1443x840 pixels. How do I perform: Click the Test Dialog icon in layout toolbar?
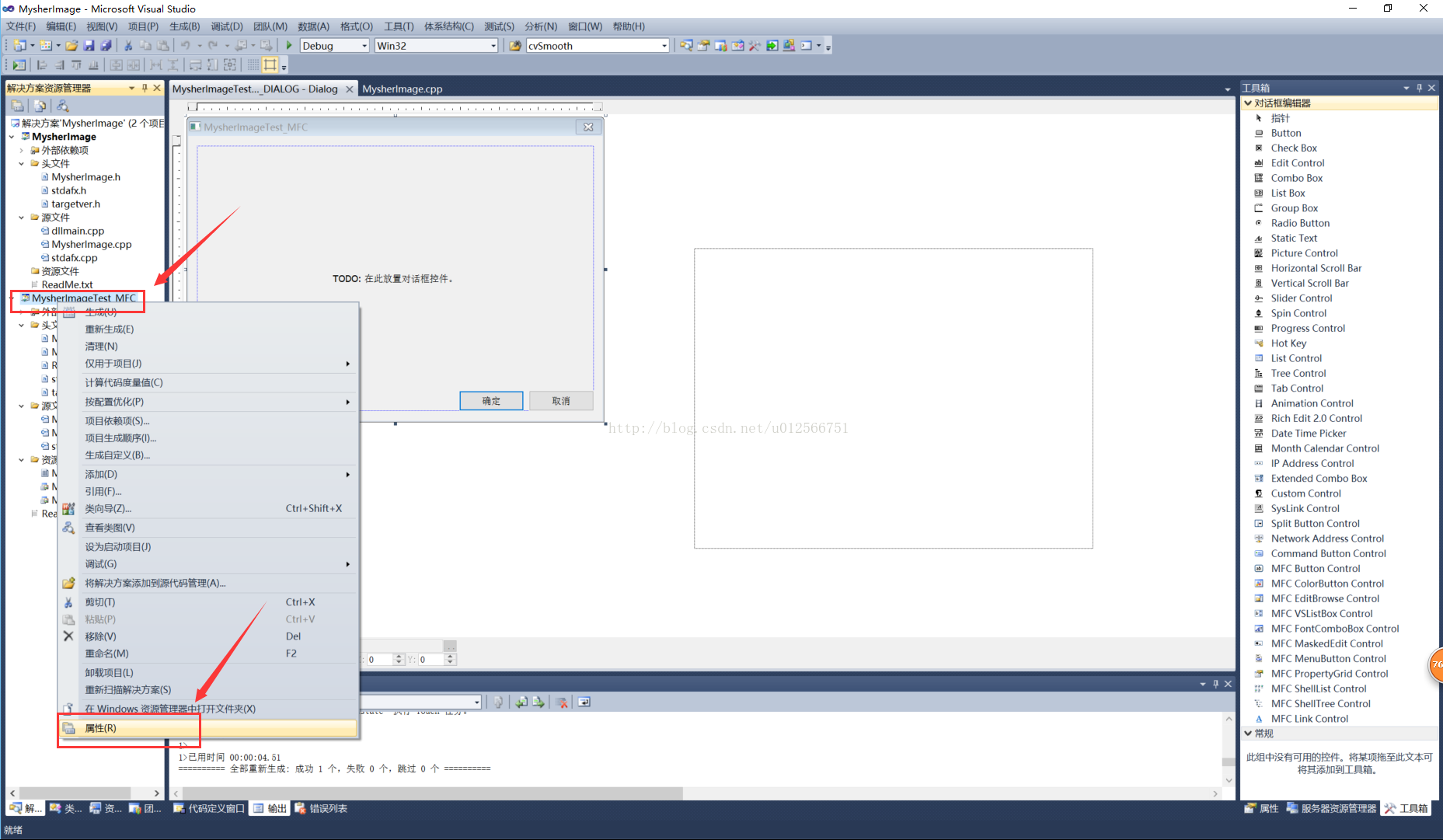coord(19,65)
